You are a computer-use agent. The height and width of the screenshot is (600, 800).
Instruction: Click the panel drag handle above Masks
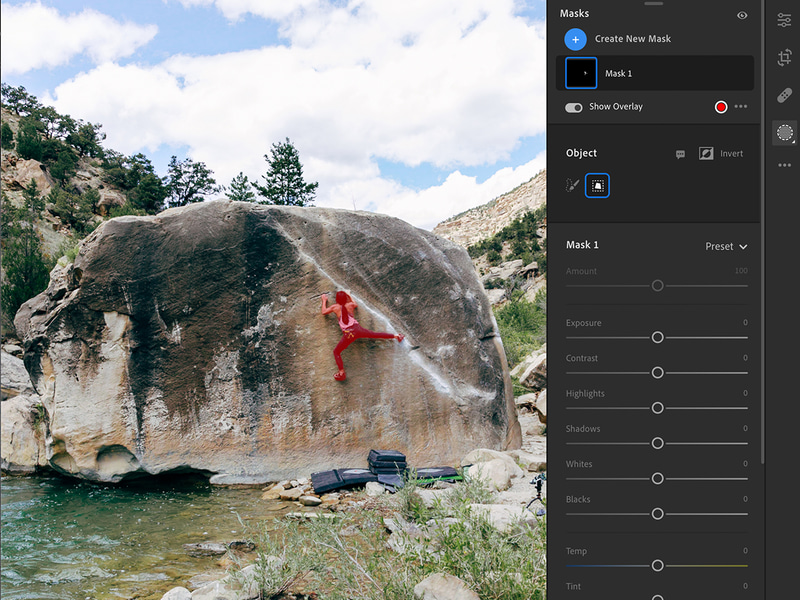tap(654, 4)
